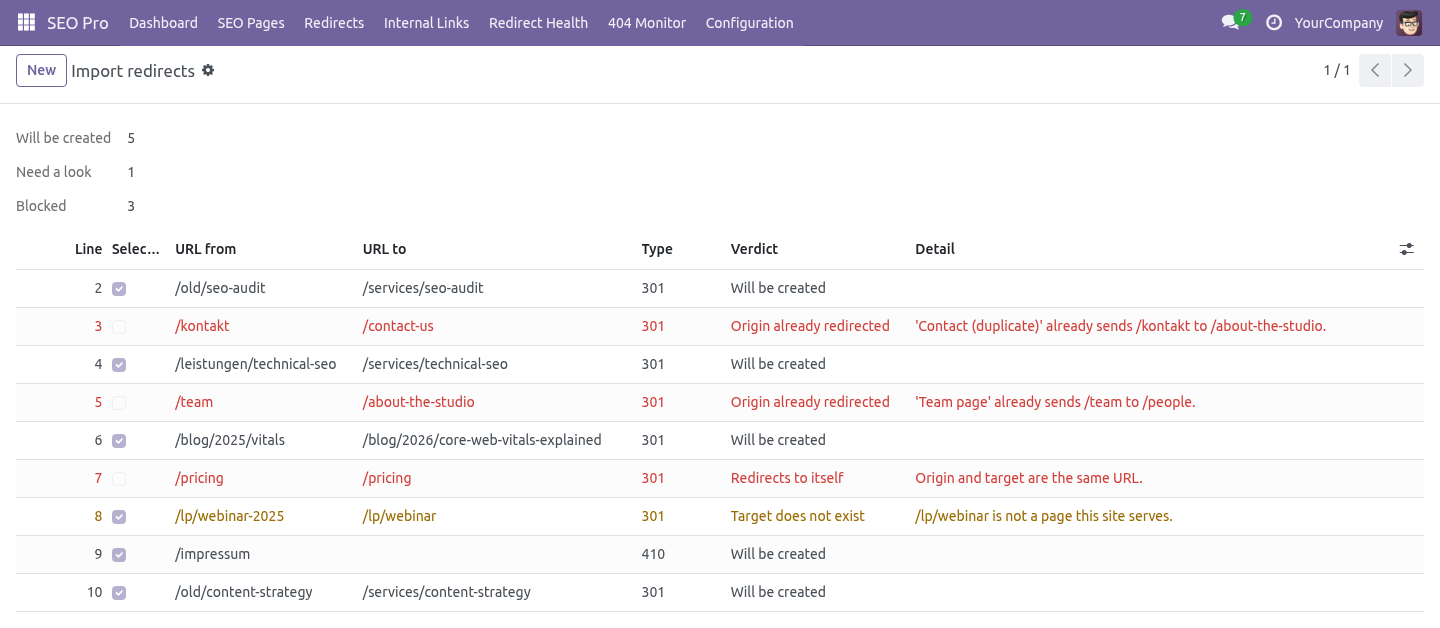This screenshot has height=628, width=1440.
Task: Click the New button
Action: (x=41, y=70)
